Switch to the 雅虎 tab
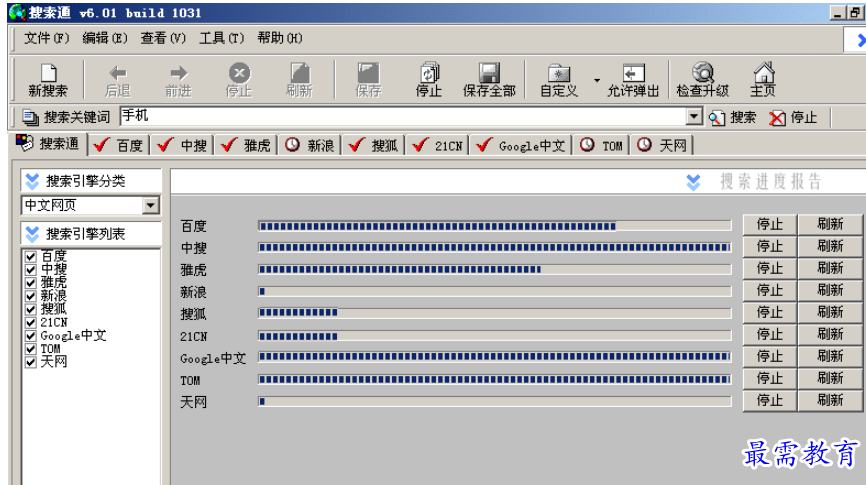Image resolution: width=866 pixels, height=485 pixels. click(246, 145)
